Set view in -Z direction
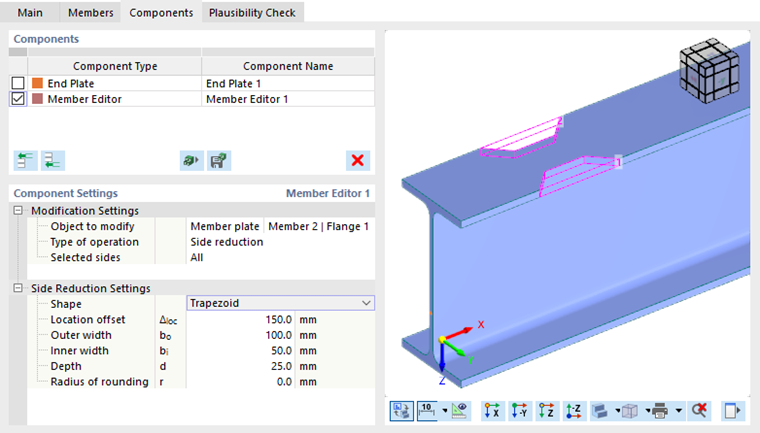This screenshot has width=760, height=433. click(573, 411)
